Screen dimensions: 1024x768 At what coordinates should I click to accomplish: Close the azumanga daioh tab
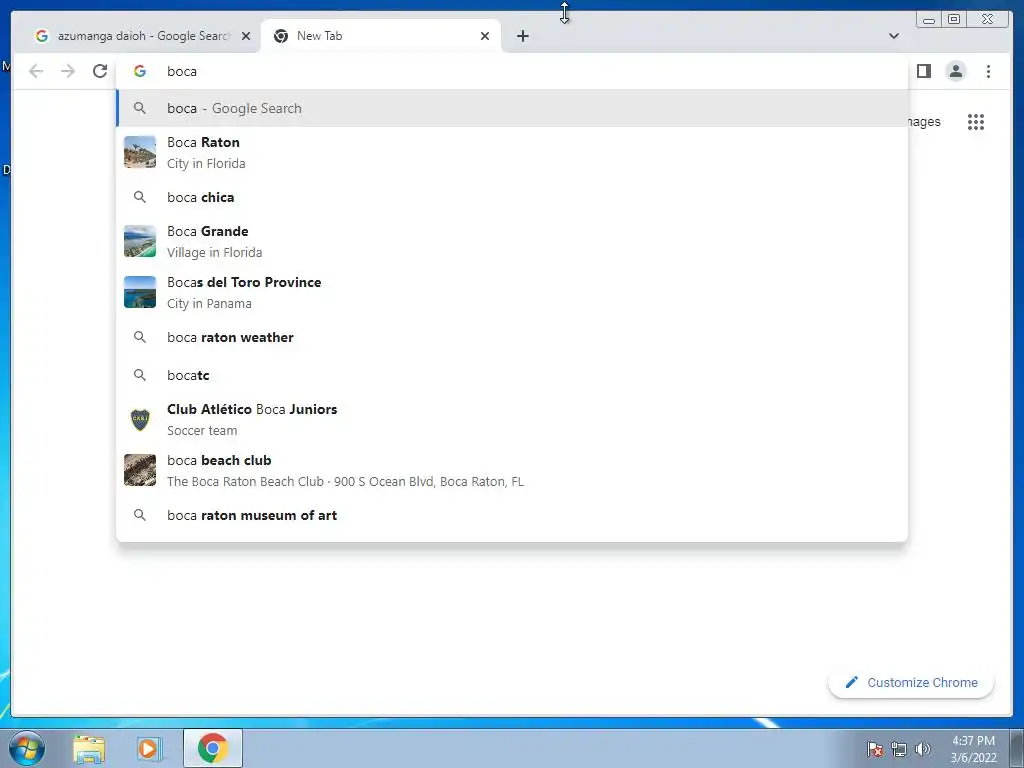pyautogui.click(x=246, y=36)
